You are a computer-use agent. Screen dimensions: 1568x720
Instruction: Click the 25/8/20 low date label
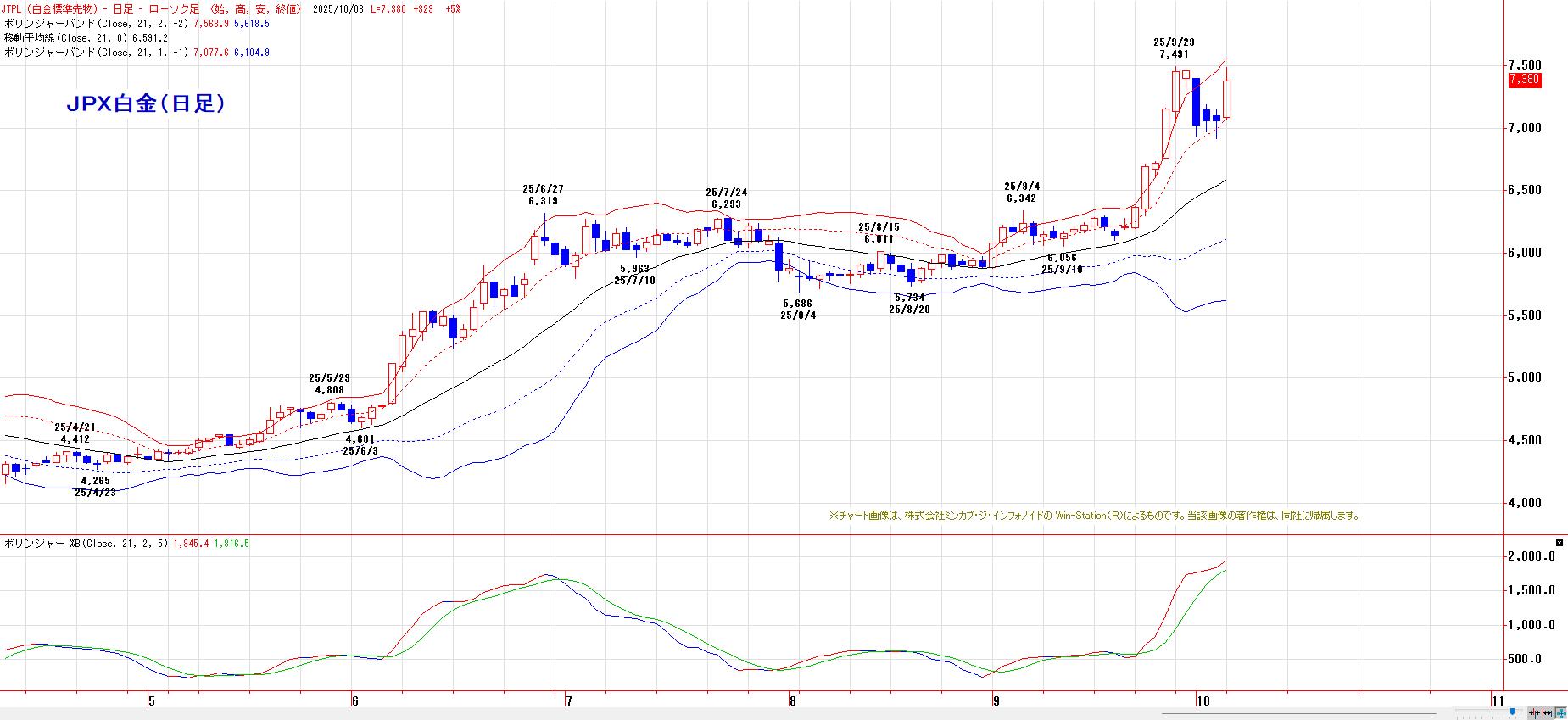[909, 310]
